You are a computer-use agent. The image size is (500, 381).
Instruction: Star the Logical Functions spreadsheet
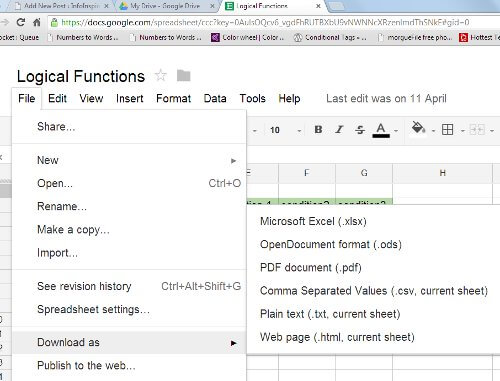pyautogui.click(x=161, y=75)
